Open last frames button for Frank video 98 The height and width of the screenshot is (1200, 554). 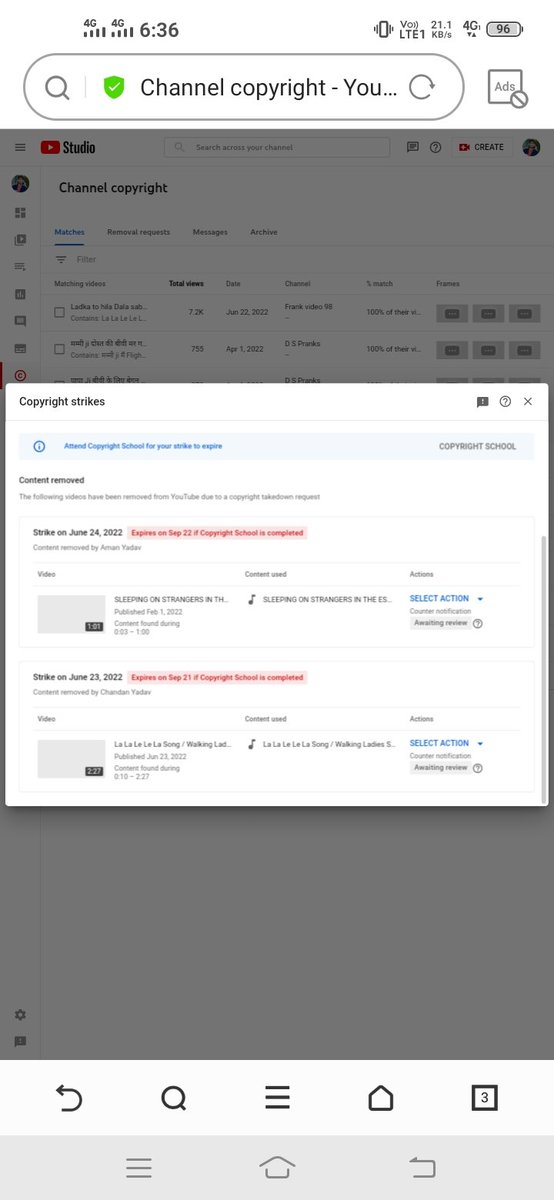(525, 314)
